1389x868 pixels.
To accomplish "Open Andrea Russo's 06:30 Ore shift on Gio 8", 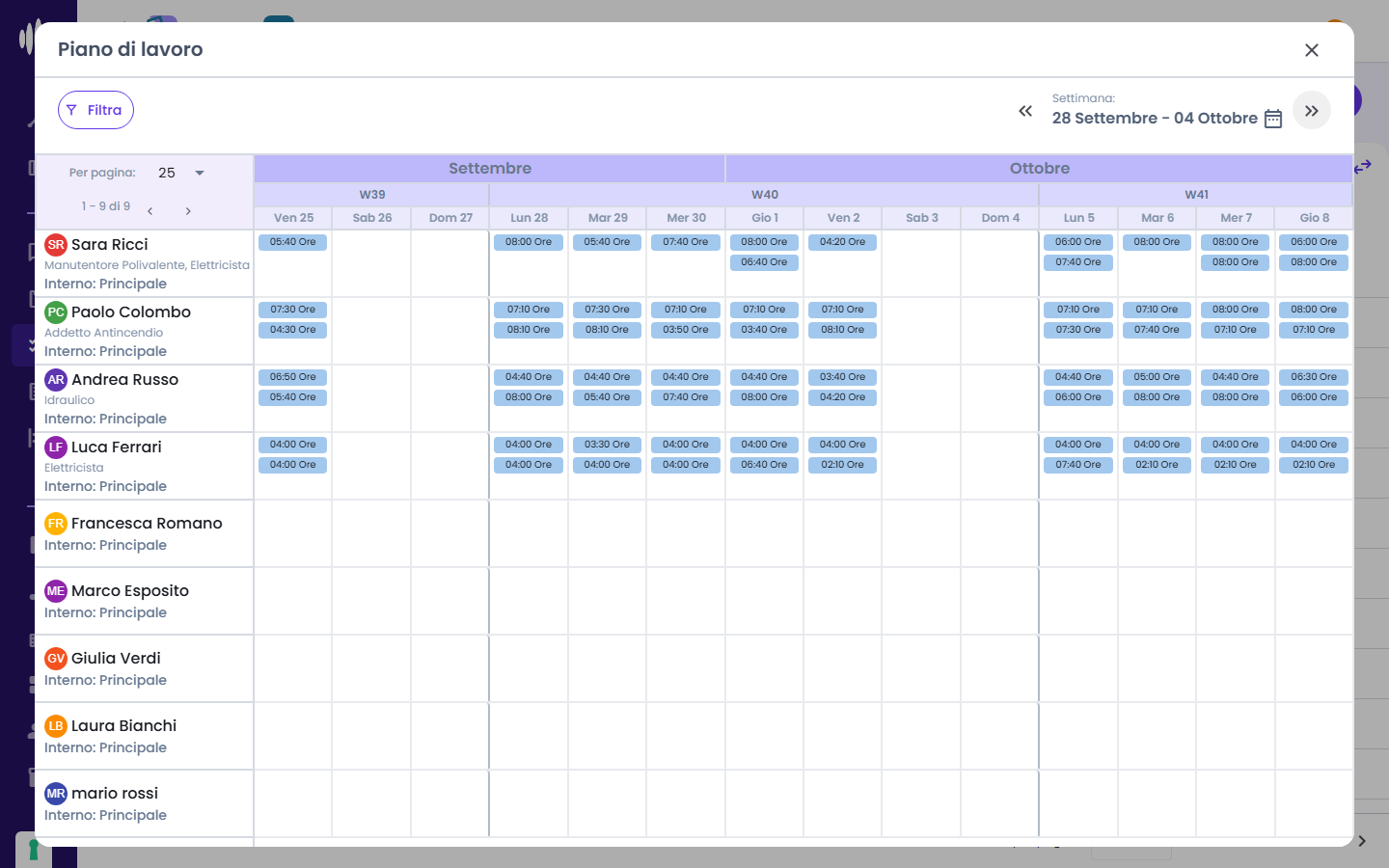I will pos(1315,377).
